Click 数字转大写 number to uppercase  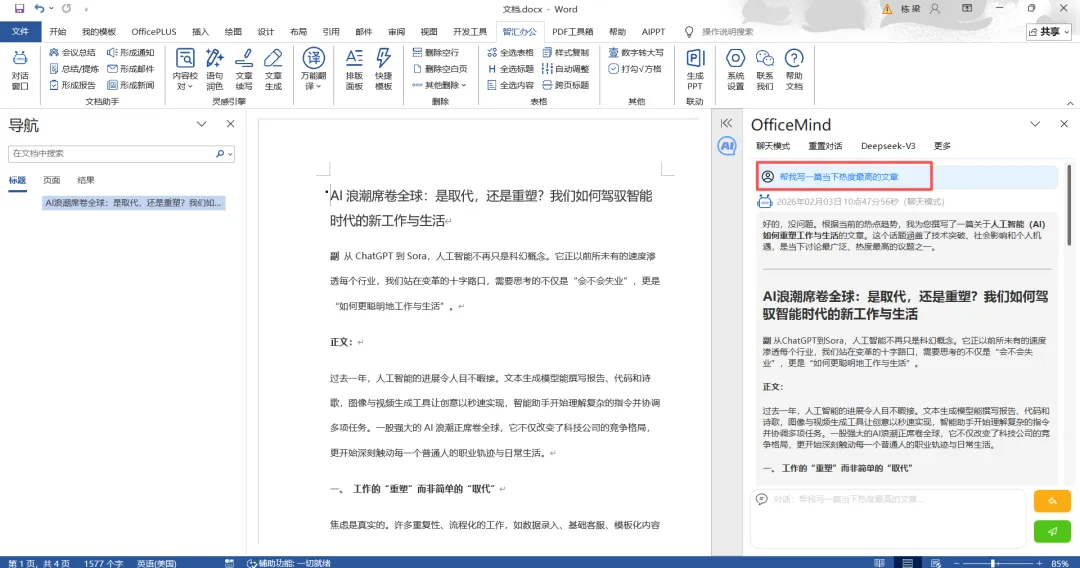[x=636, y=52]
